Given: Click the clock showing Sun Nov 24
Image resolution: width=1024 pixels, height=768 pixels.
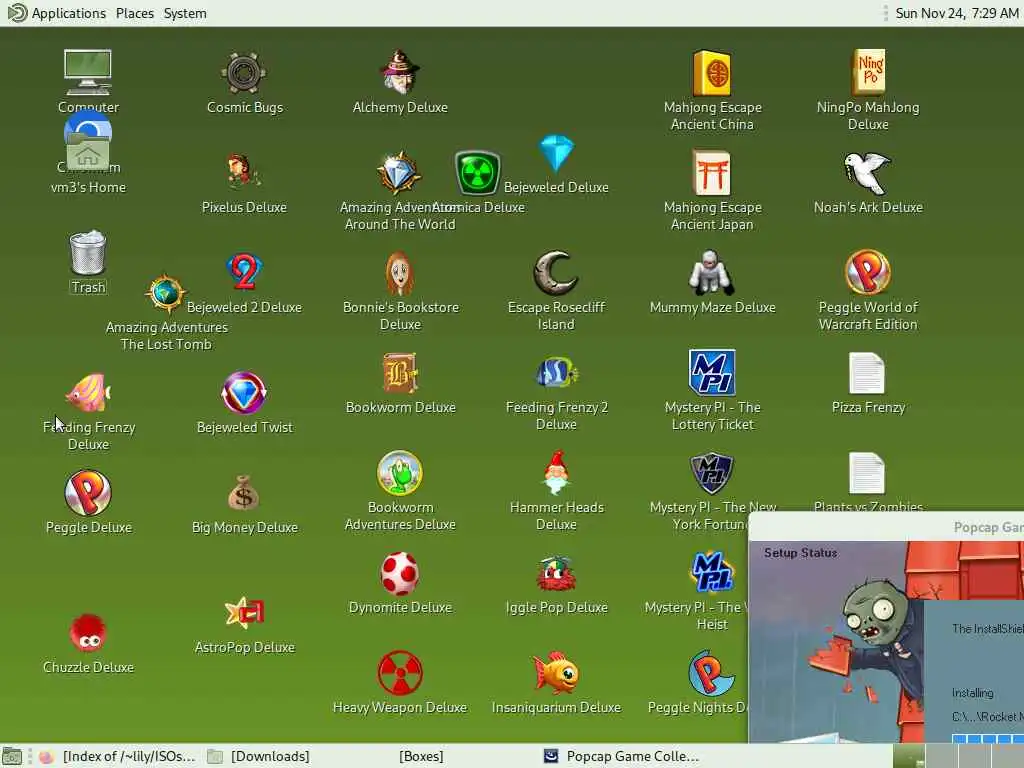Looking at the screenshot, I should [x=957, y=13].
